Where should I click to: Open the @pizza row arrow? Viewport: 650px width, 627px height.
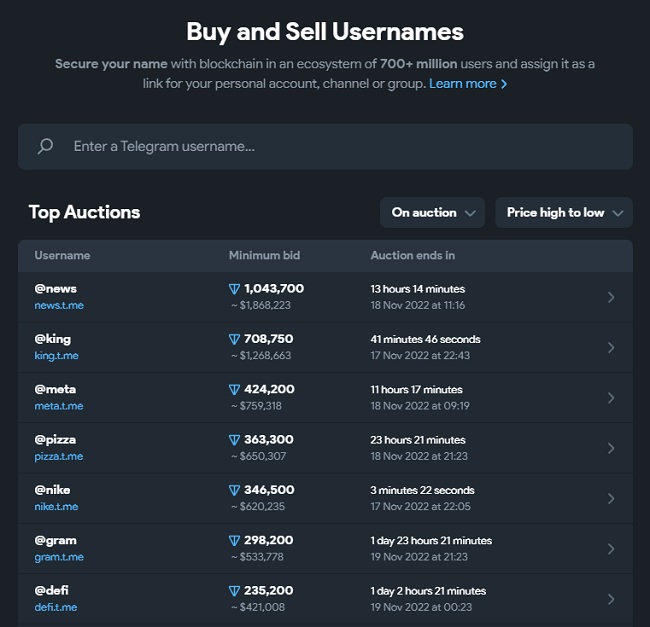tap(611, 448)
